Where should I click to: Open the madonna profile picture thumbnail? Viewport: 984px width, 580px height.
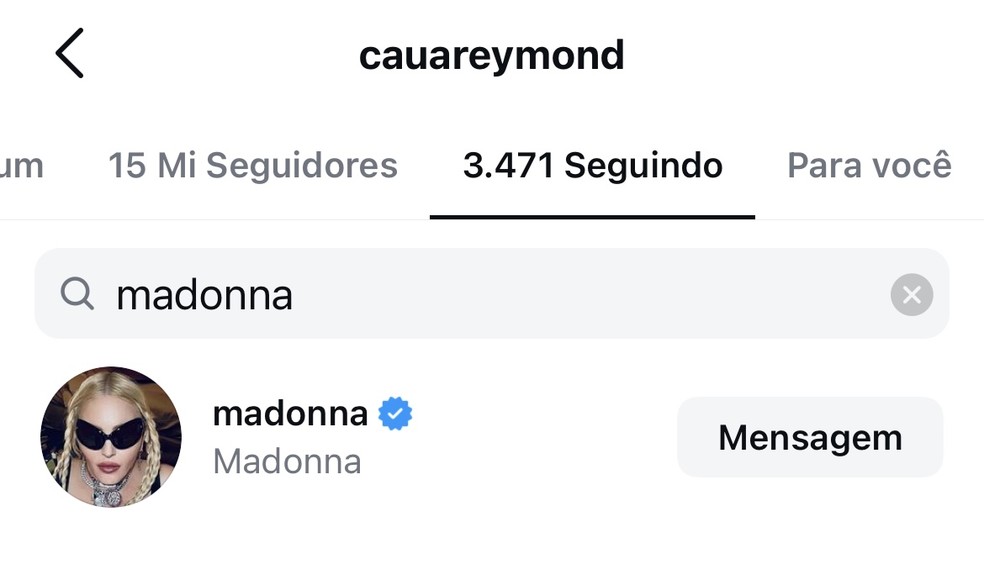click(x=111, y=437)
